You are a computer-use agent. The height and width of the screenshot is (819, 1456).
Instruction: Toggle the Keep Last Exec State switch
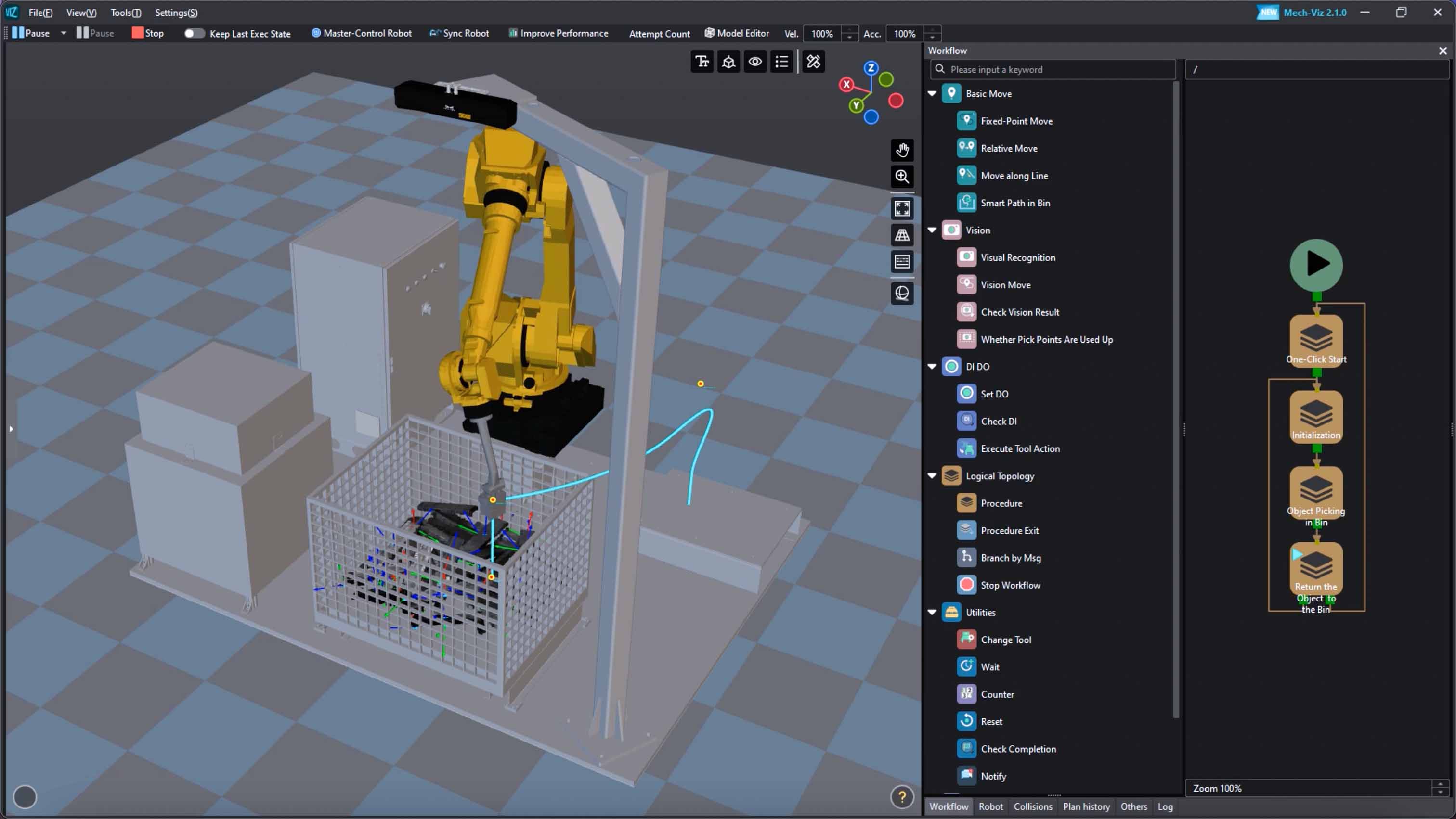(194, 33)
